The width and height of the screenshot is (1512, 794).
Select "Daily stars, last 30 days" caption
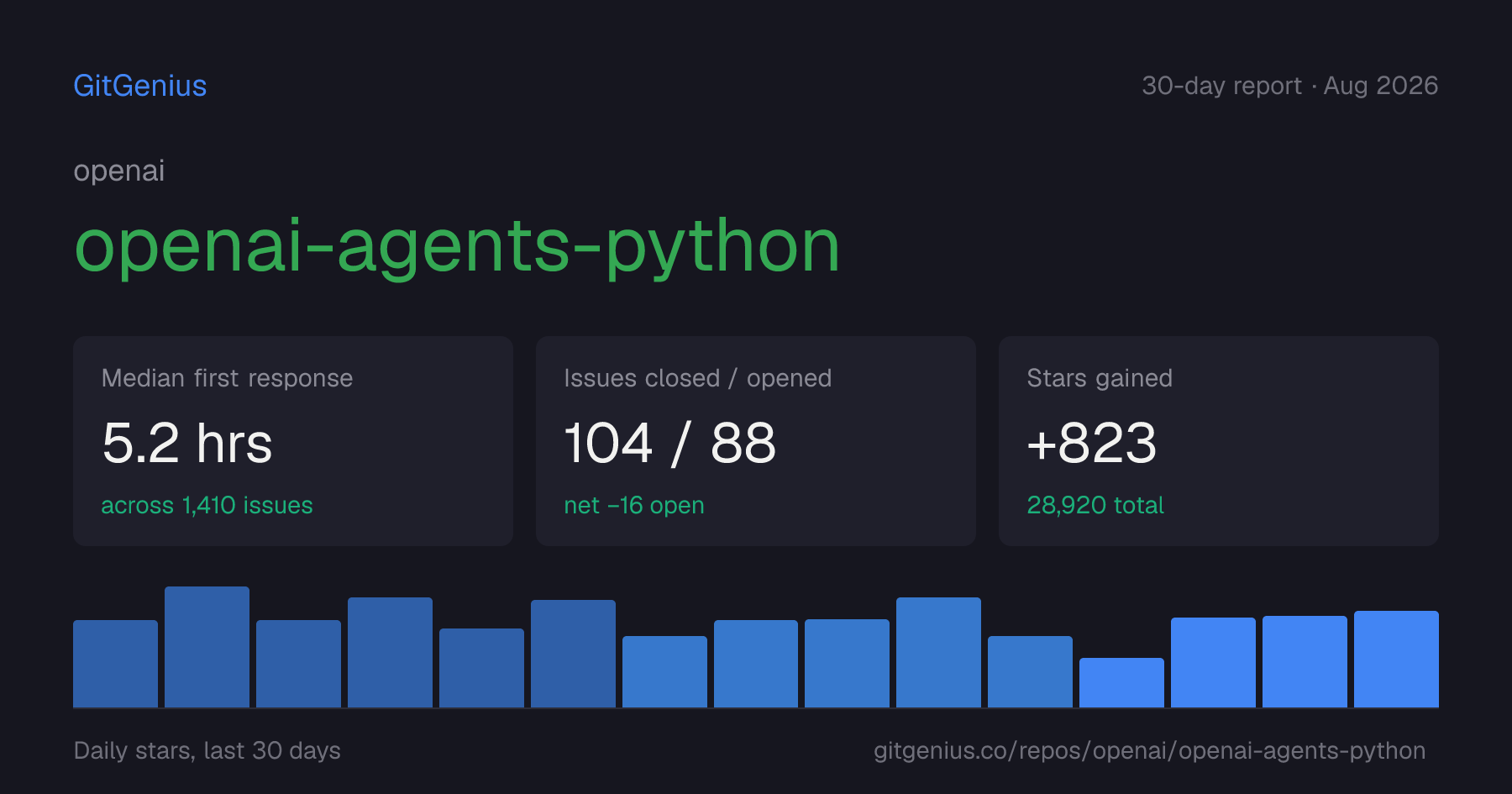207,750
